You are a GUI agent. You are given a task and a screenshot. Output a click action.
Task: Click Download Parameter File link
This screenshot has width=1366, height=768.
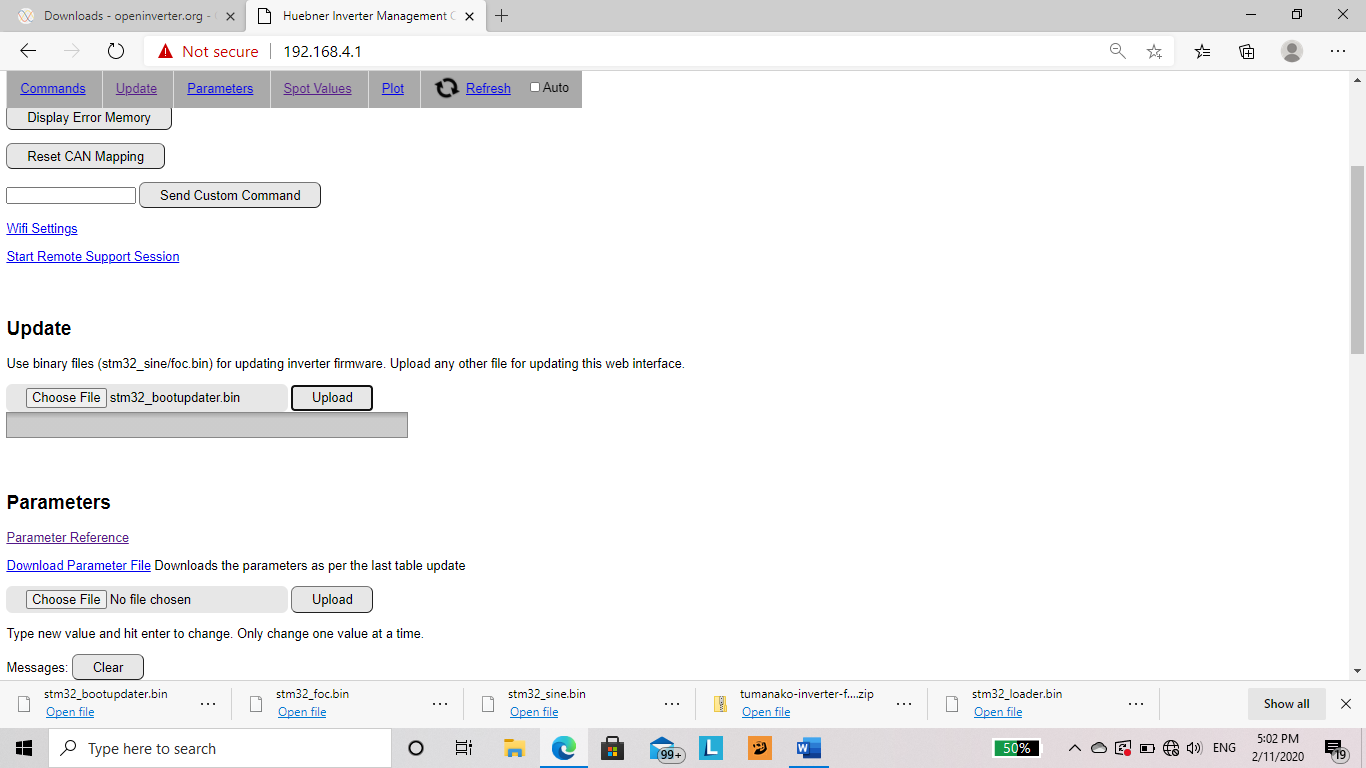[79, 565]
